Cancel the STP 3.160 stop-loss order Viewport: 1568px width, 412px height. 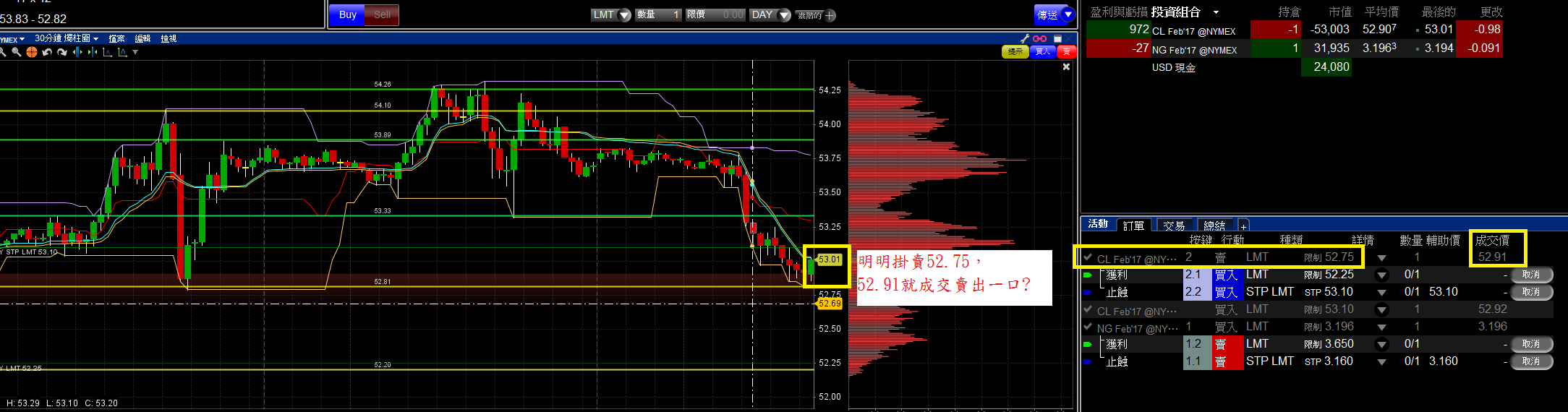point(1531,361)
